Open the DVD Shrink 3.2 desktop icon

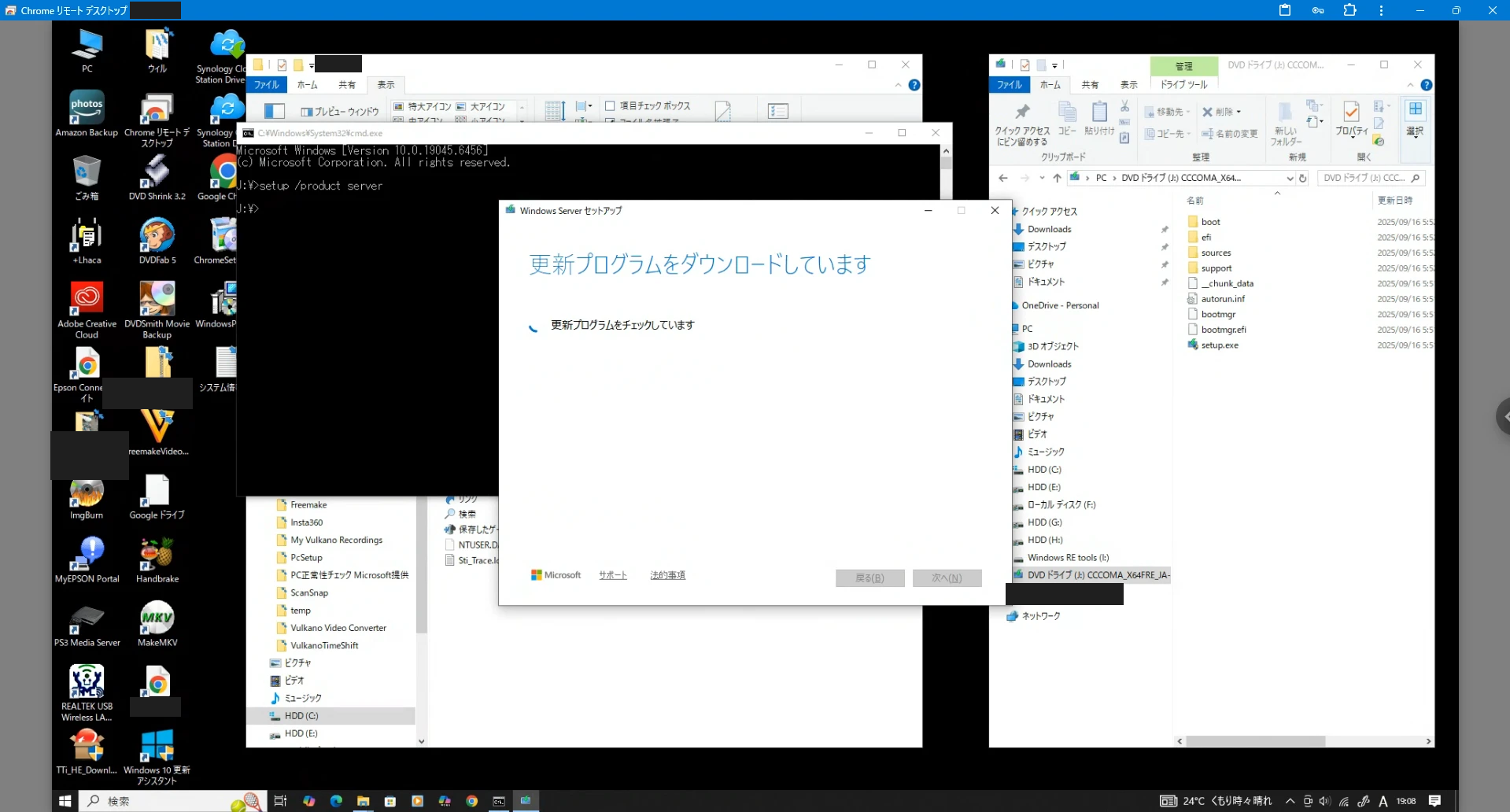[157, 177]
